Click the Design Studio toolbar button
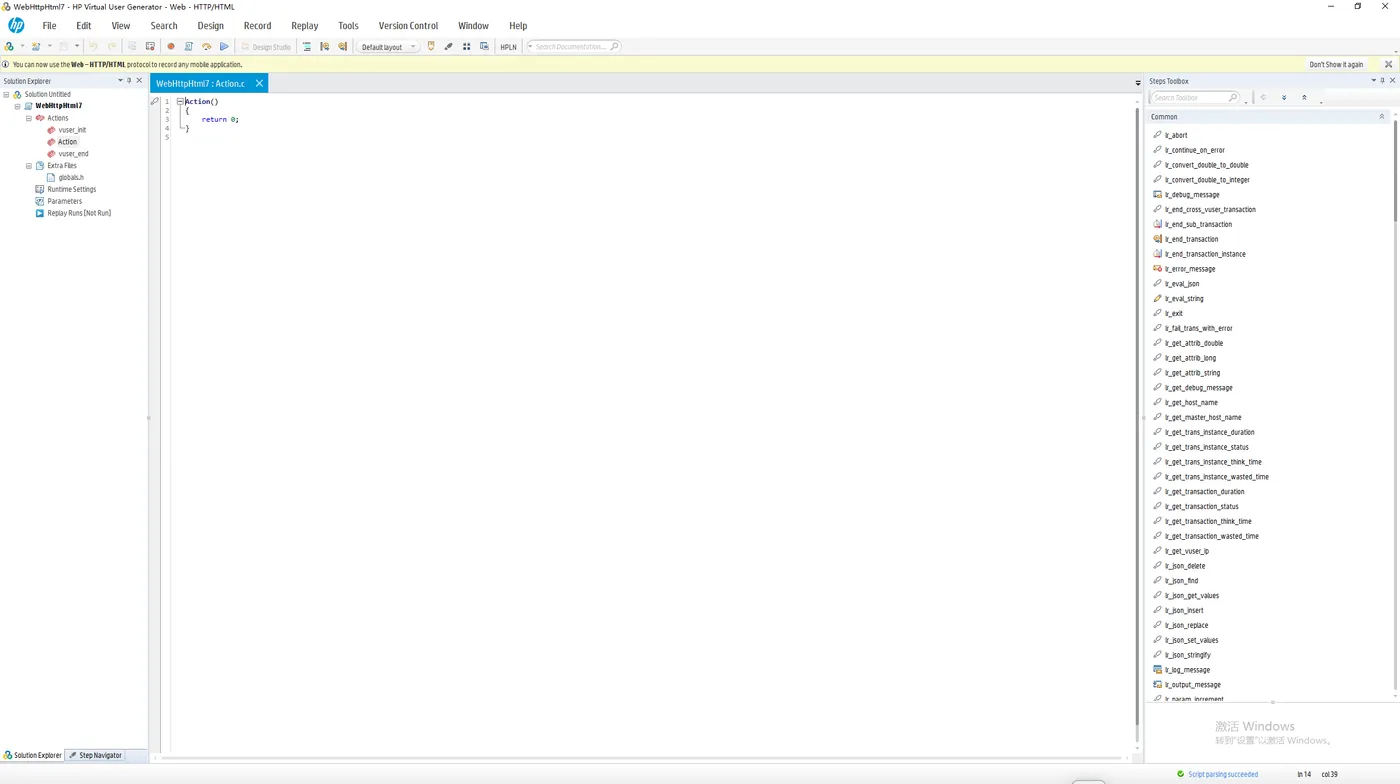 (266, 47)
